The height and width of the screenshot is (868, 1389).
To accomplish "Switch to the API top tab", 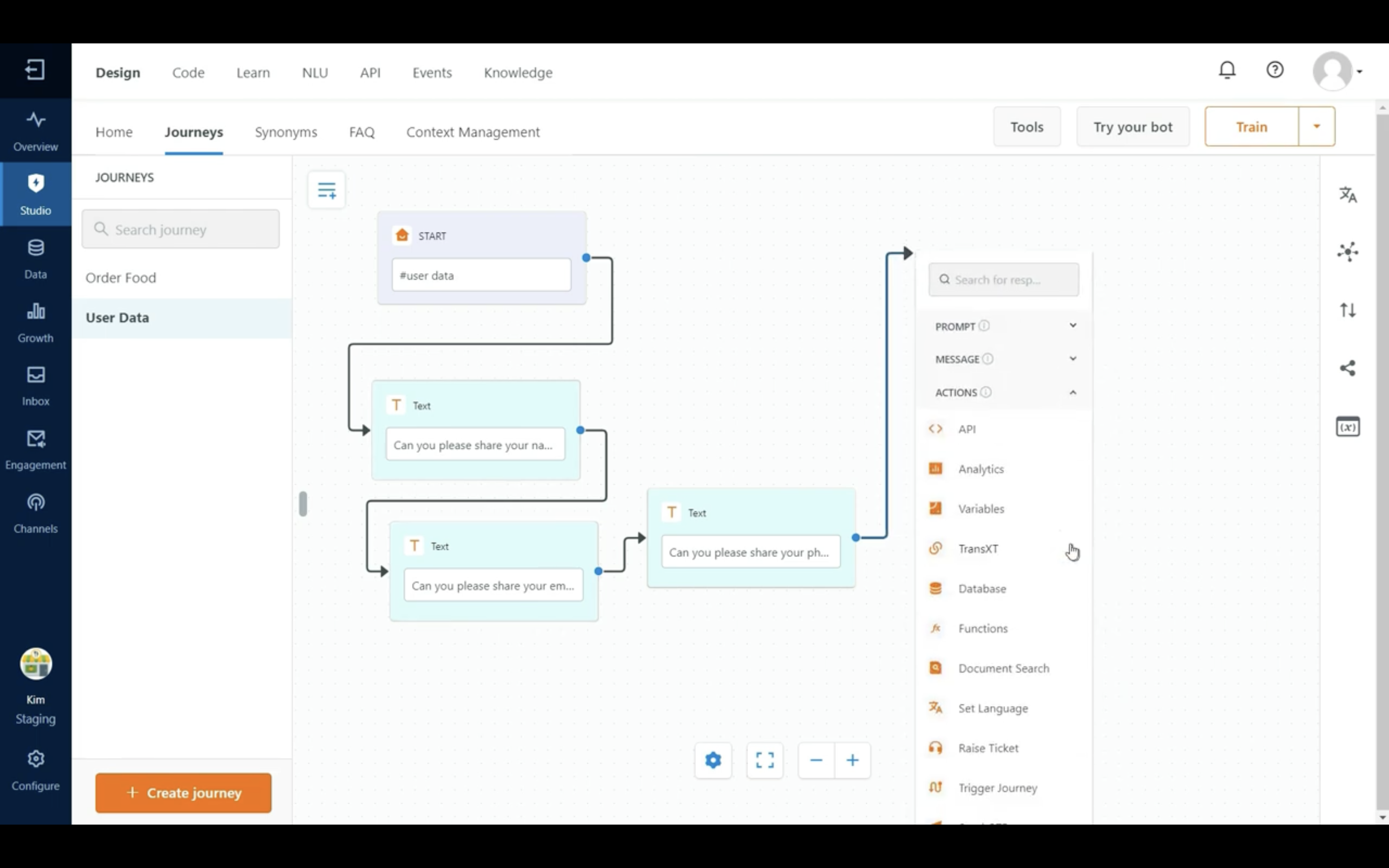I will click(370, 73).
